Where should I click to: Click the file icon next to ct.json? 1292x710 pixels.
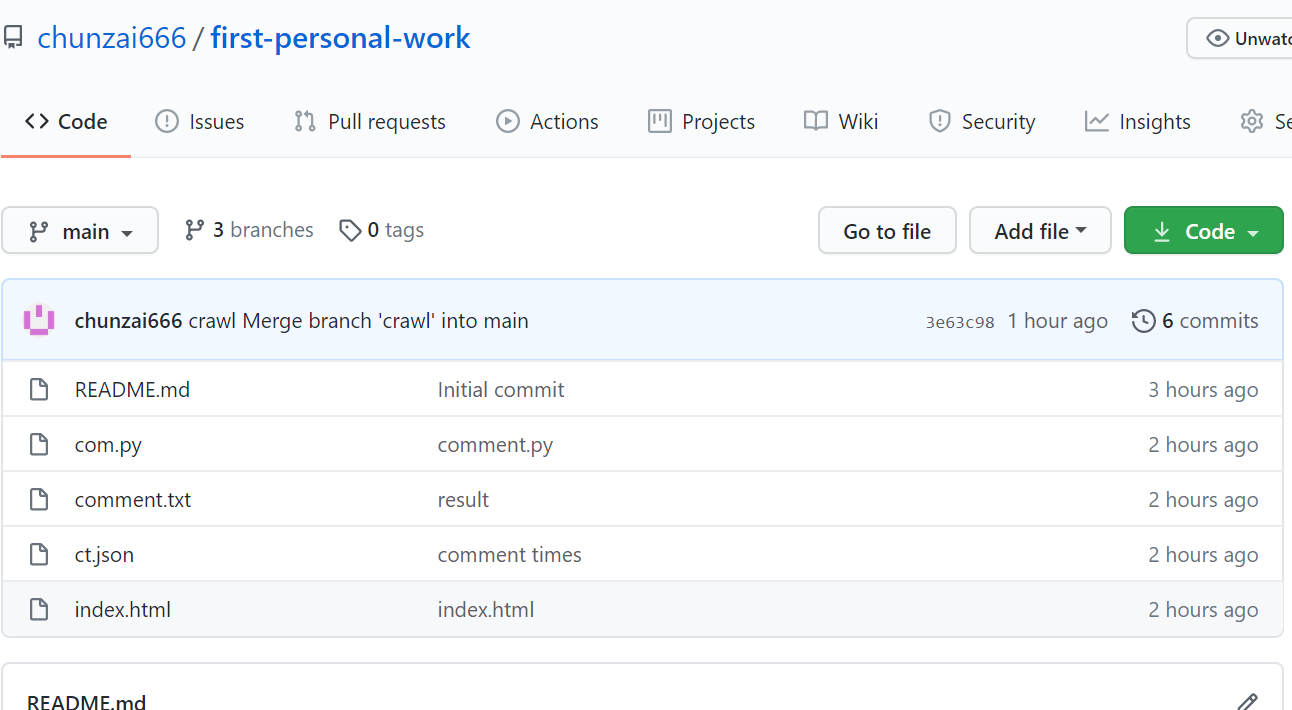tap(39, 555)
